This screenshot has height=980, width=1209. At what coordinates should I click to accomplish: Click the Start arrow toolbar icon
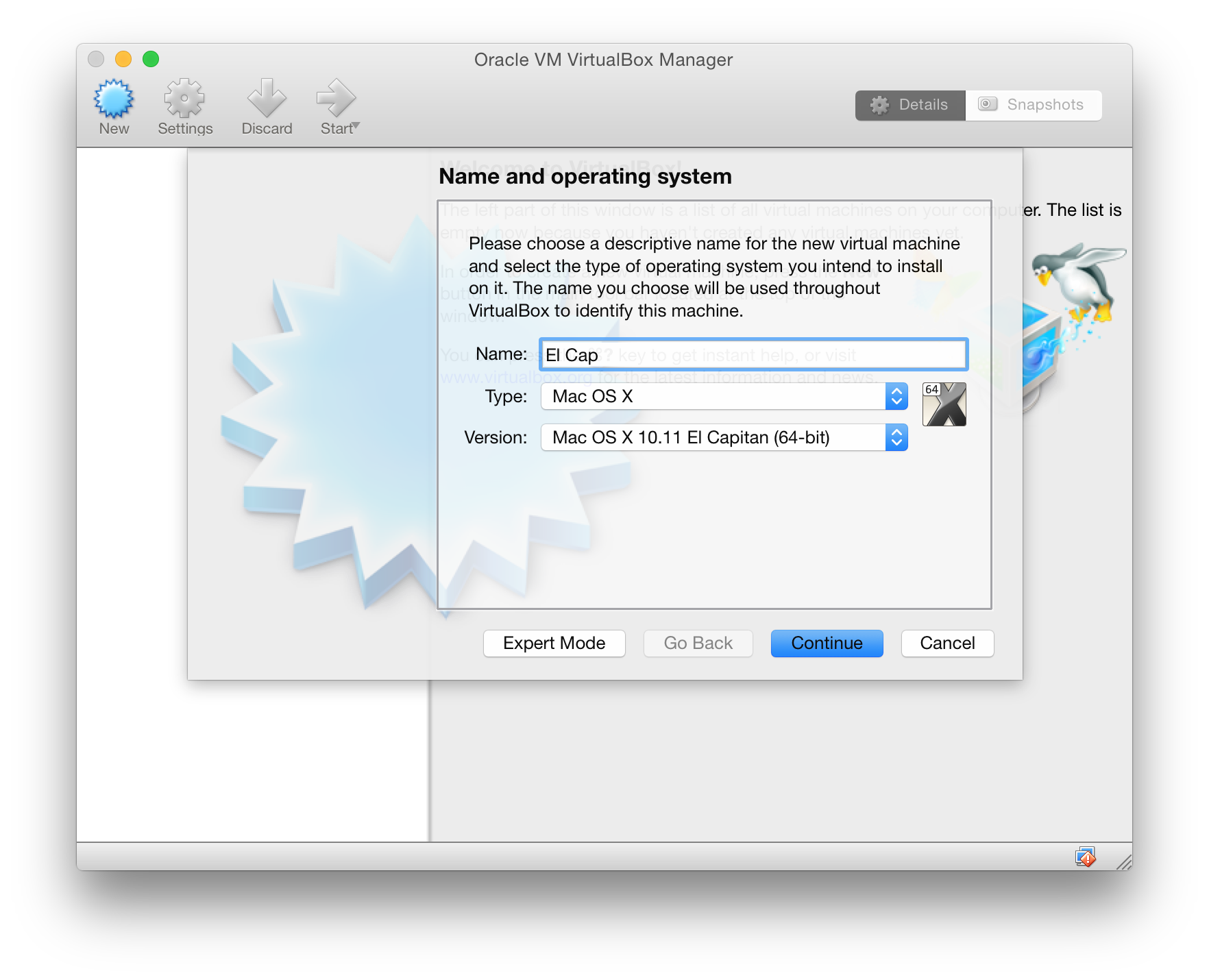click(336, 99)
